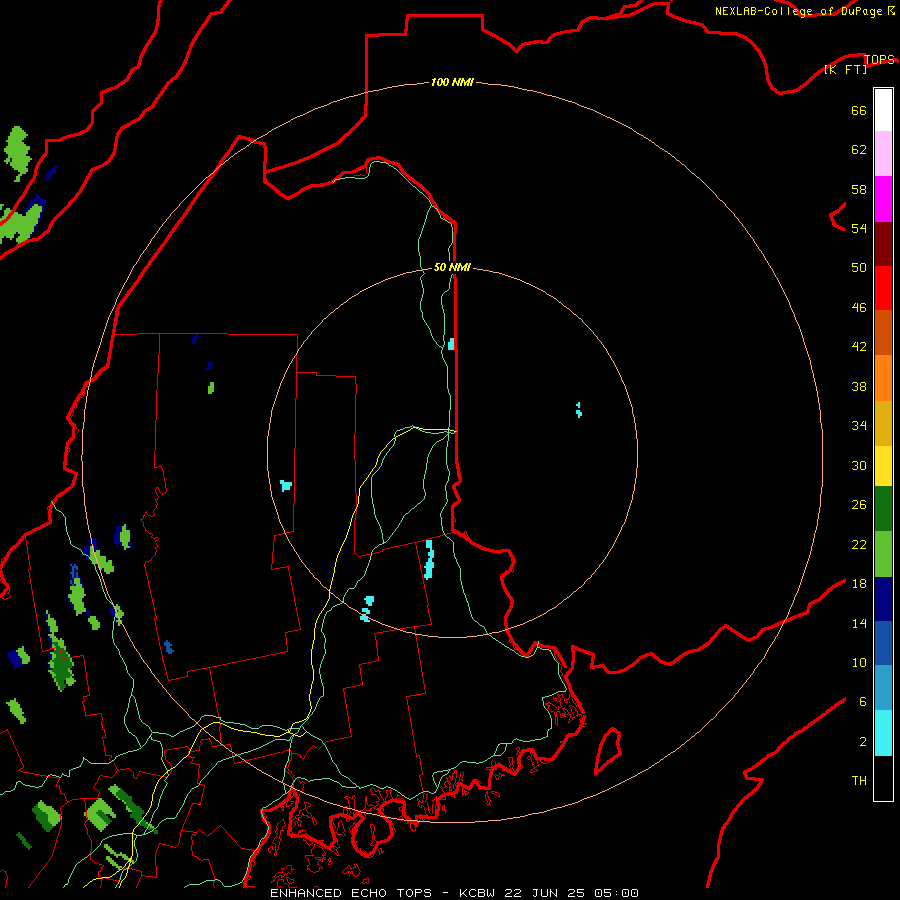Select the black TH legend swatch

(883, 778)
